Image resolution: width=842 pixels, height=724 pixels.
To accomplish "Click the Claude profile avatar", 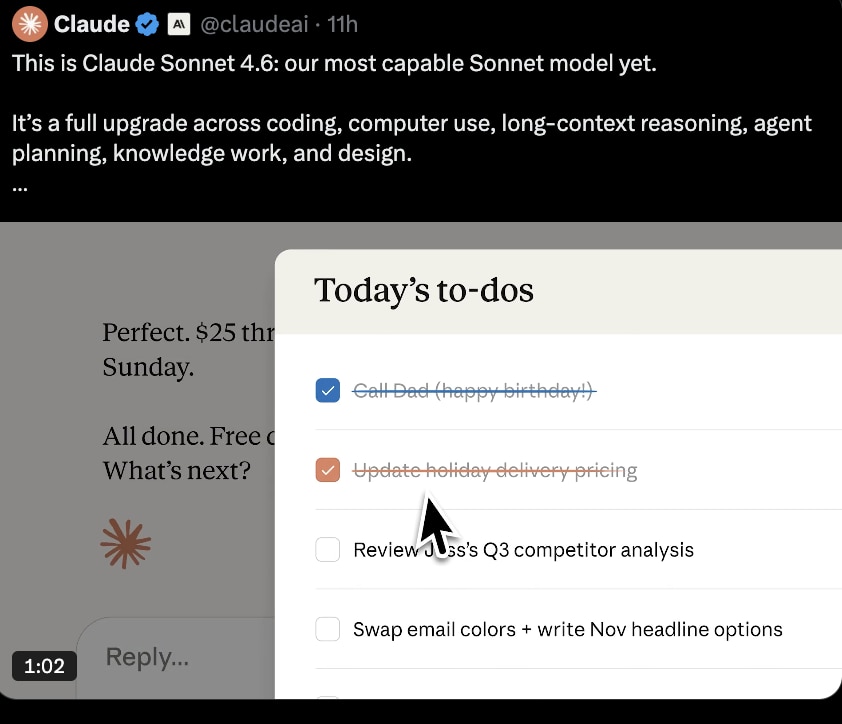I will pyautogui.click(x=29, y=23).
